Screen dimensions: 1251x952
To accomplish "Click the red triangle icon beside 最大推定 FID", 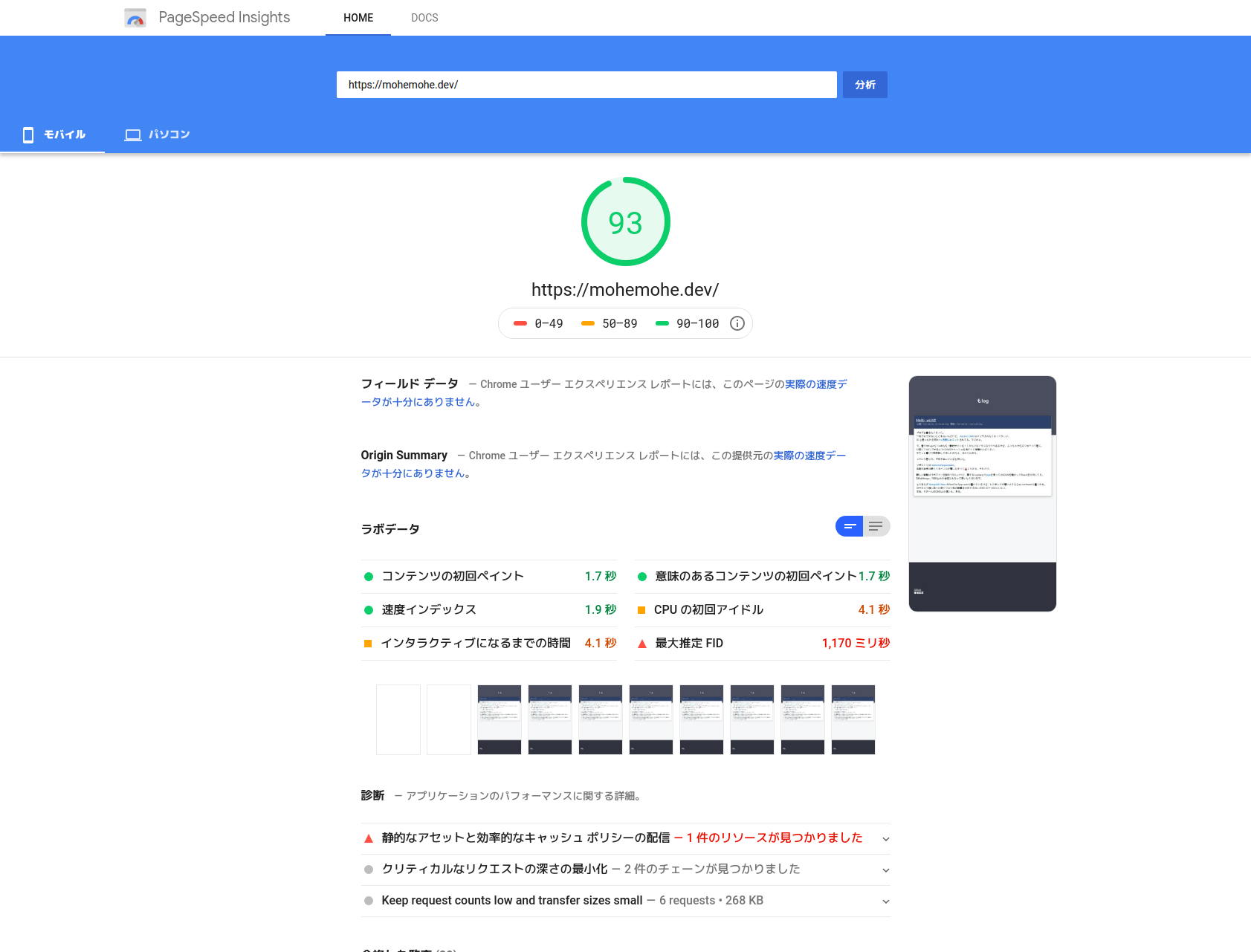I will pyautogui.click(x=642, y=644).
